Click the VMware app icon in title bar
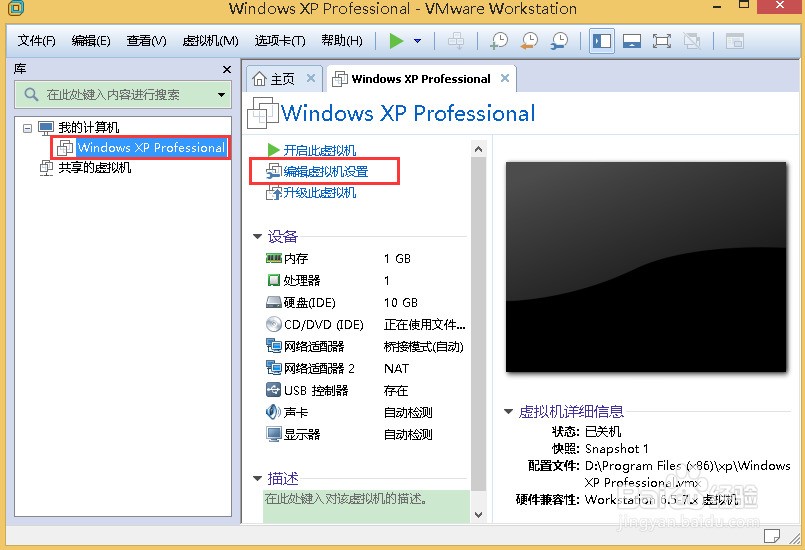The width and height of the screenshot is (805, 550). pos(16,8)
